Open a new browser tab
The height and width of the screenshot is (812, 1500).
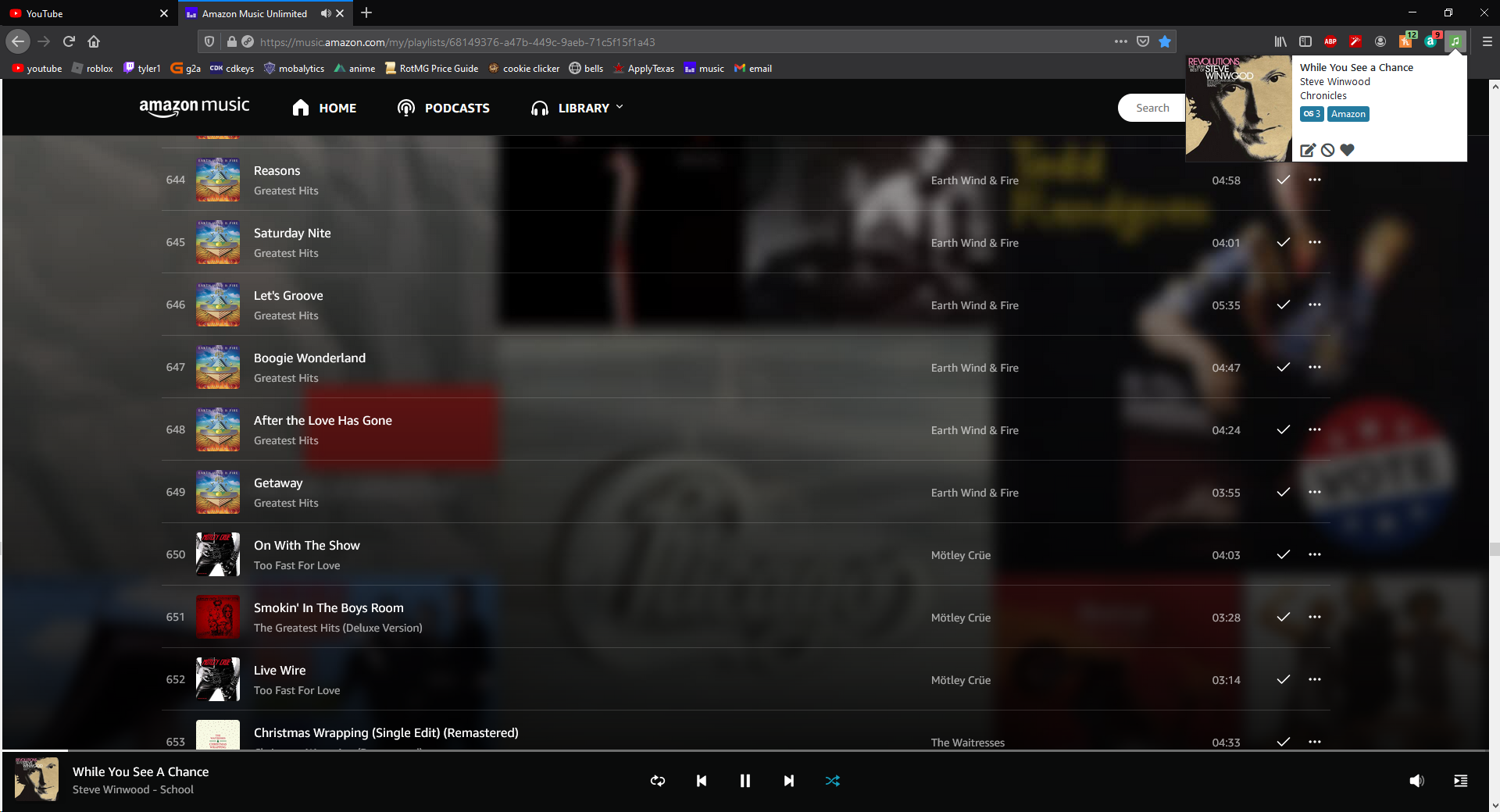(366, 12)
